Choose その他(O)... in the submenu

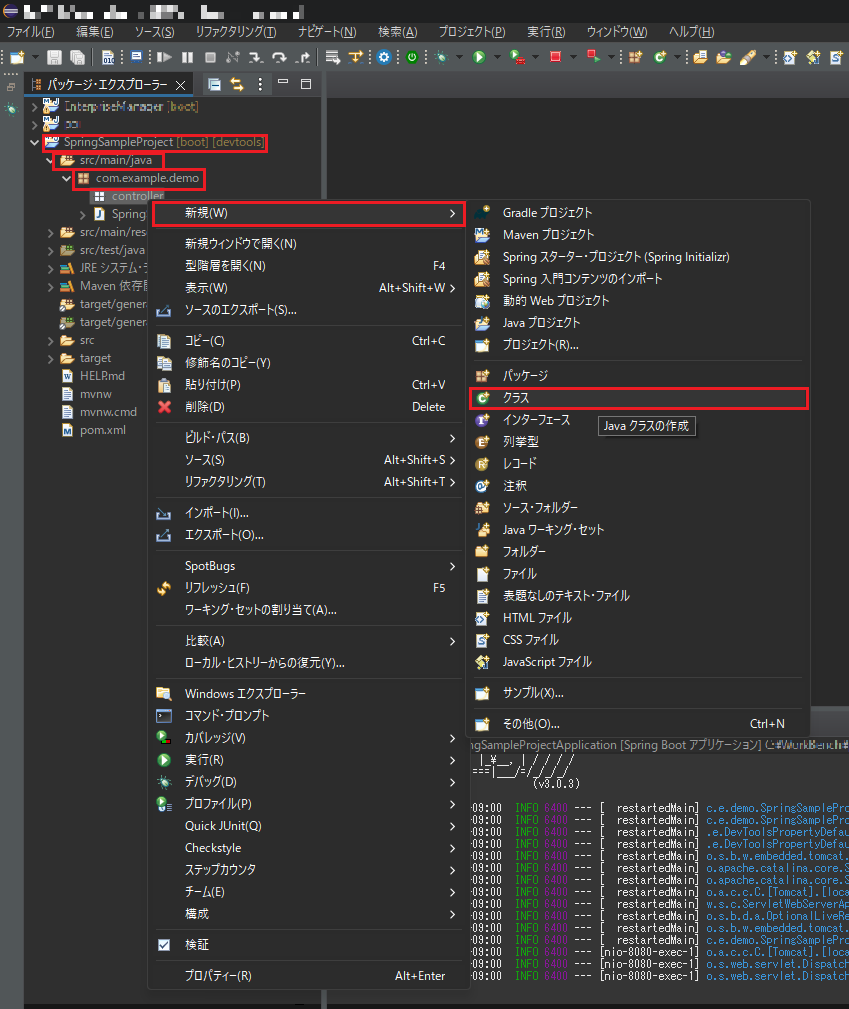[639, 724]
